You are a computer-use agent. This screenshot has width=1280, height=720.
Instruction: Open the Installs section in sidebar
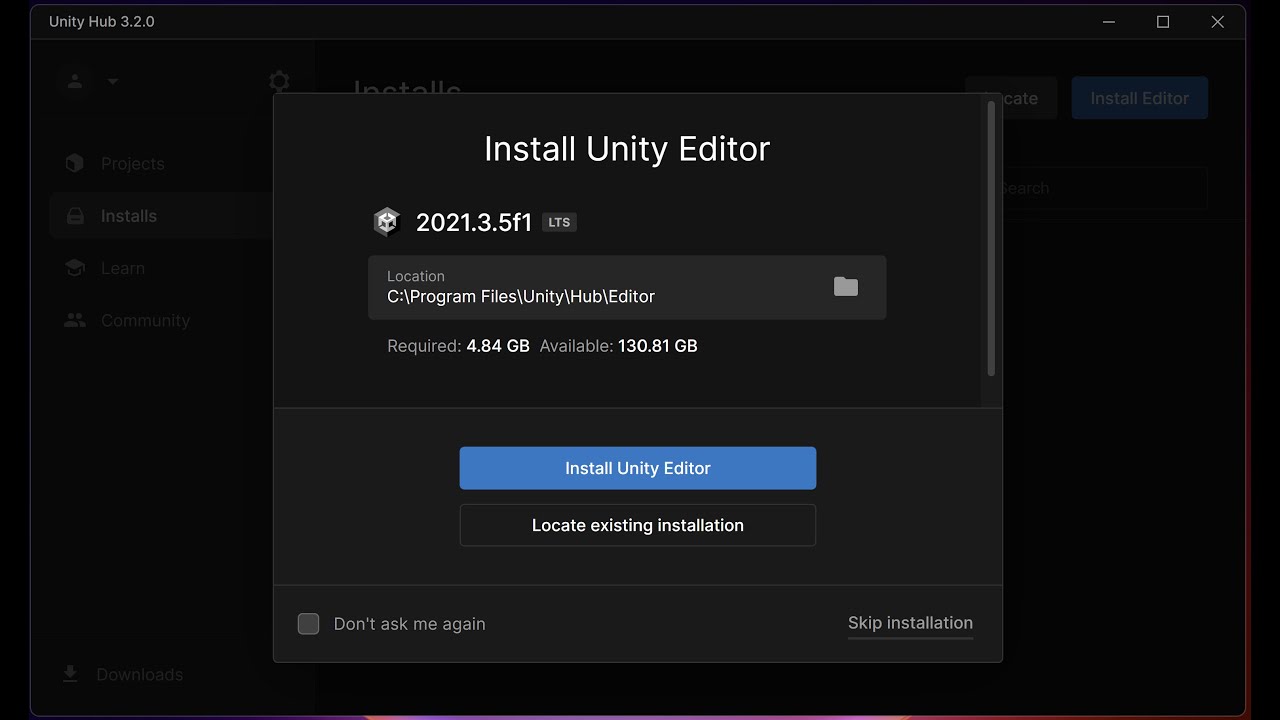pos(160,216)
